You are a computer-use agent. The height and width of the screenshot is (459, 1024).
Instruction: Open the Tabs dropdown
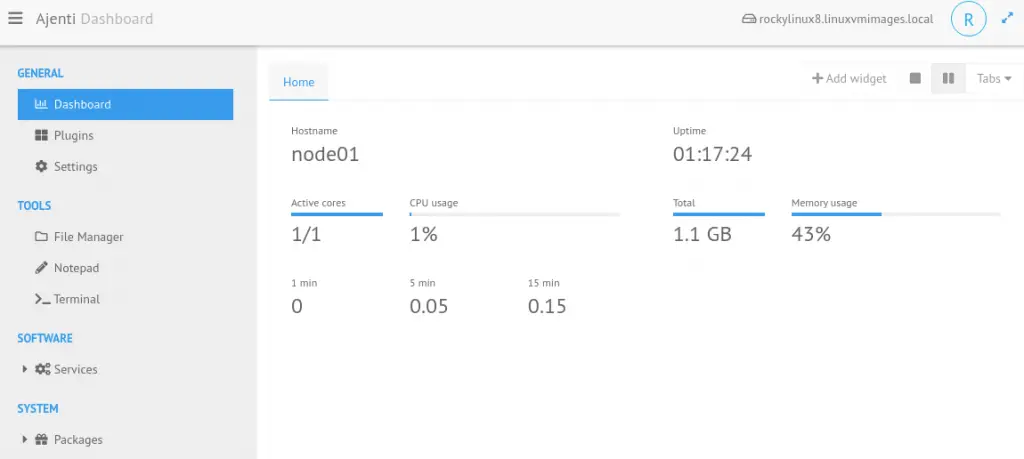(x=994, y=78)
